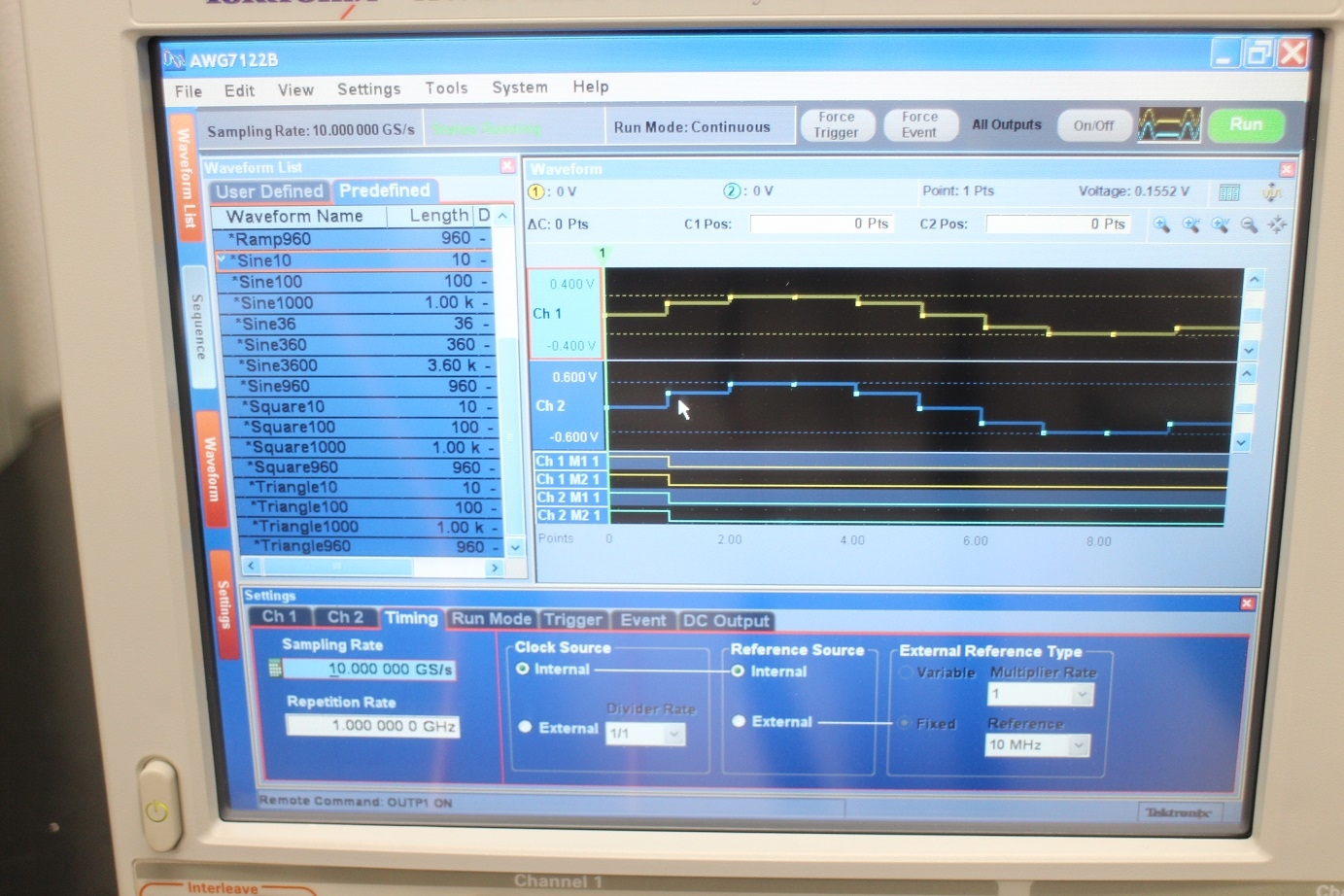Click the Settings sidebar tab

coord(224,604)
